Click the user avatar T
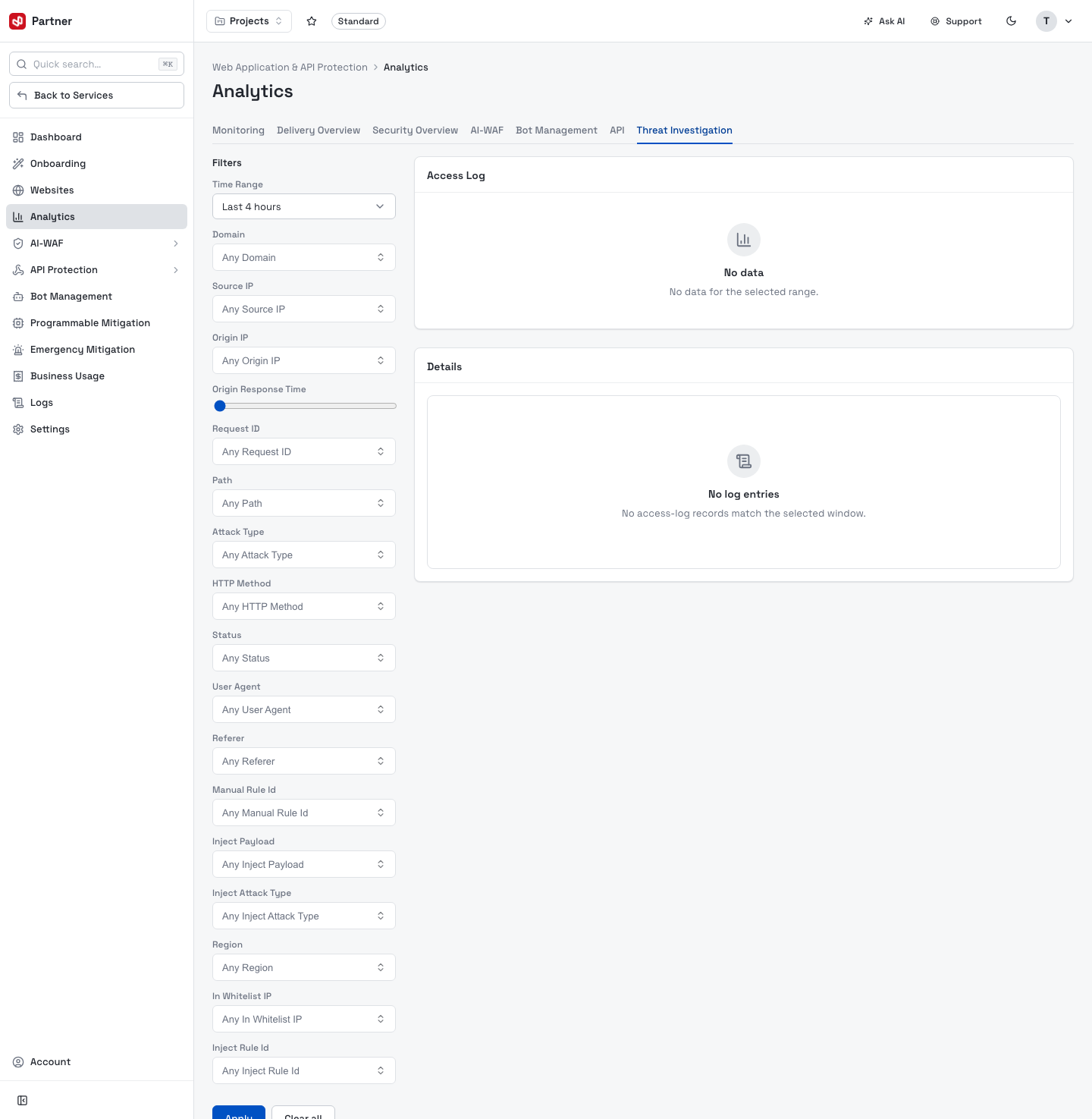 tap(1046, 21)
